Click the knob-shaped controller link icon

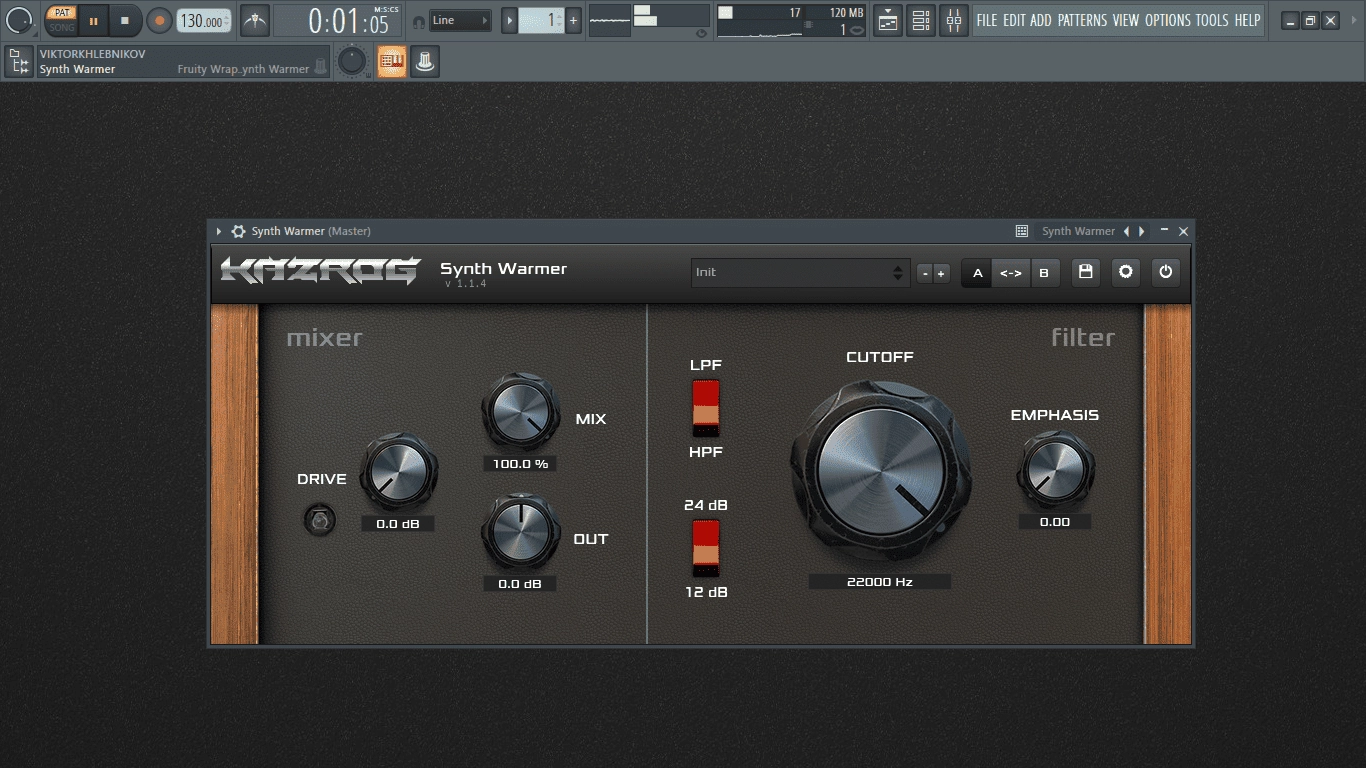pyautogui.click(x=425, y=62)
